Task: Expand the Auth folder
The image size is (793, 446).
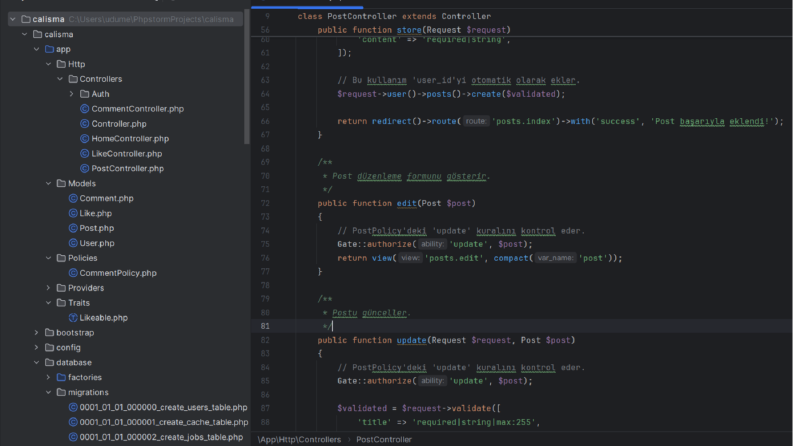Action: point(72,94)
